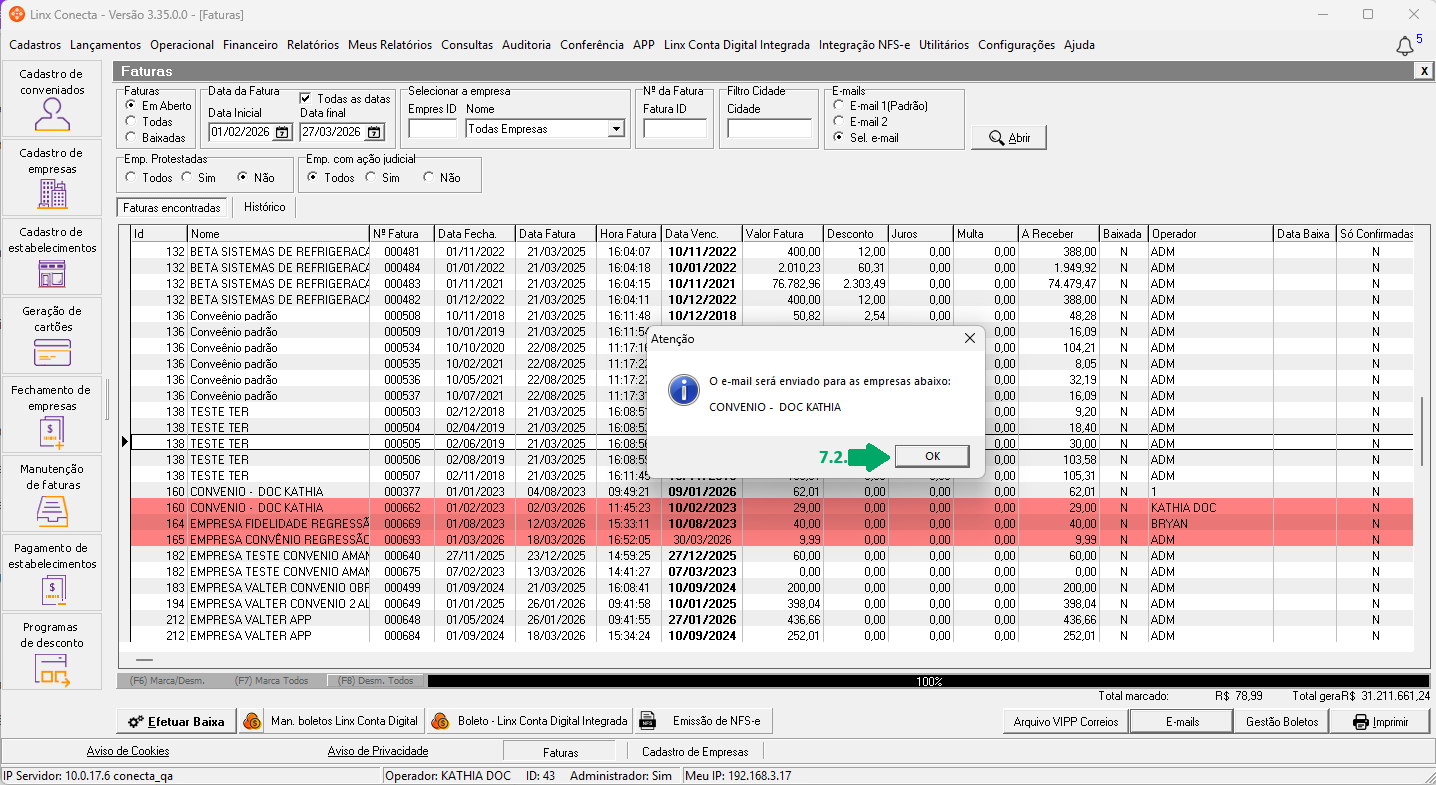Click Efetuar Baixa button
Image resolution: width=1436 pixels, height=785 pixels.
coord(177,721)
